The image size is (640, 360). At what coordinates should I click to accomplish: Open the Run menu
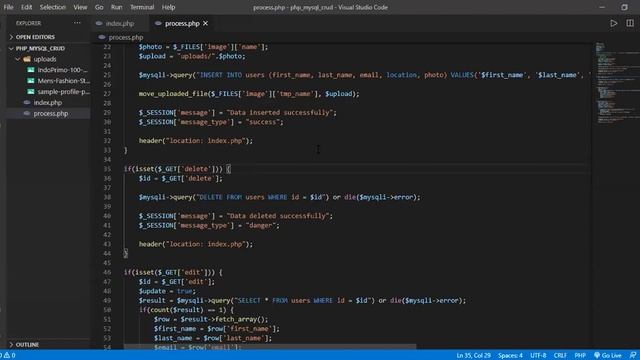[x=116, y=7]
